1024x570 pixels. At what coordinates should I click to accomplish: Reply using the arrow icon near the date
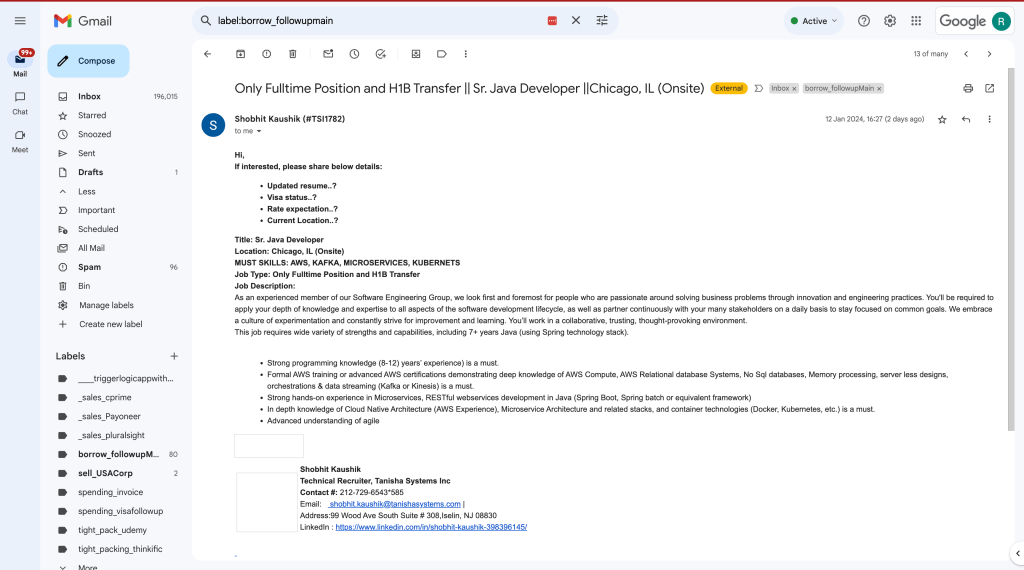pos(966,119)
